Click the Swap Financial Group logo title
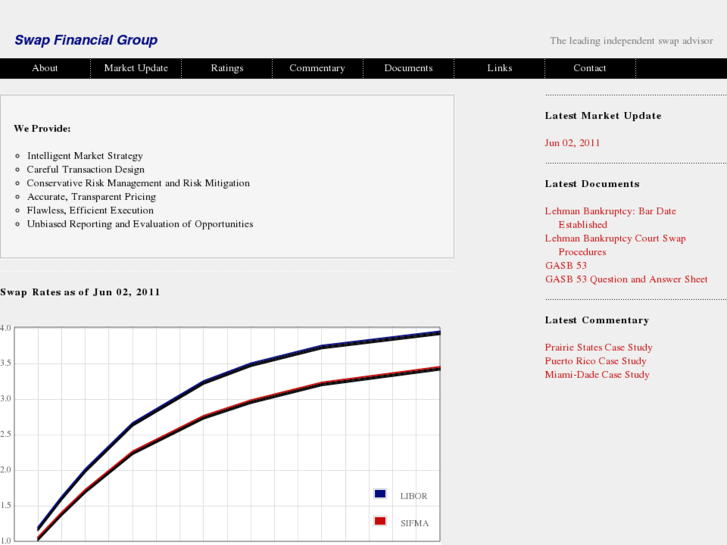This screenshot has width=727, height=545. point(86,40)
